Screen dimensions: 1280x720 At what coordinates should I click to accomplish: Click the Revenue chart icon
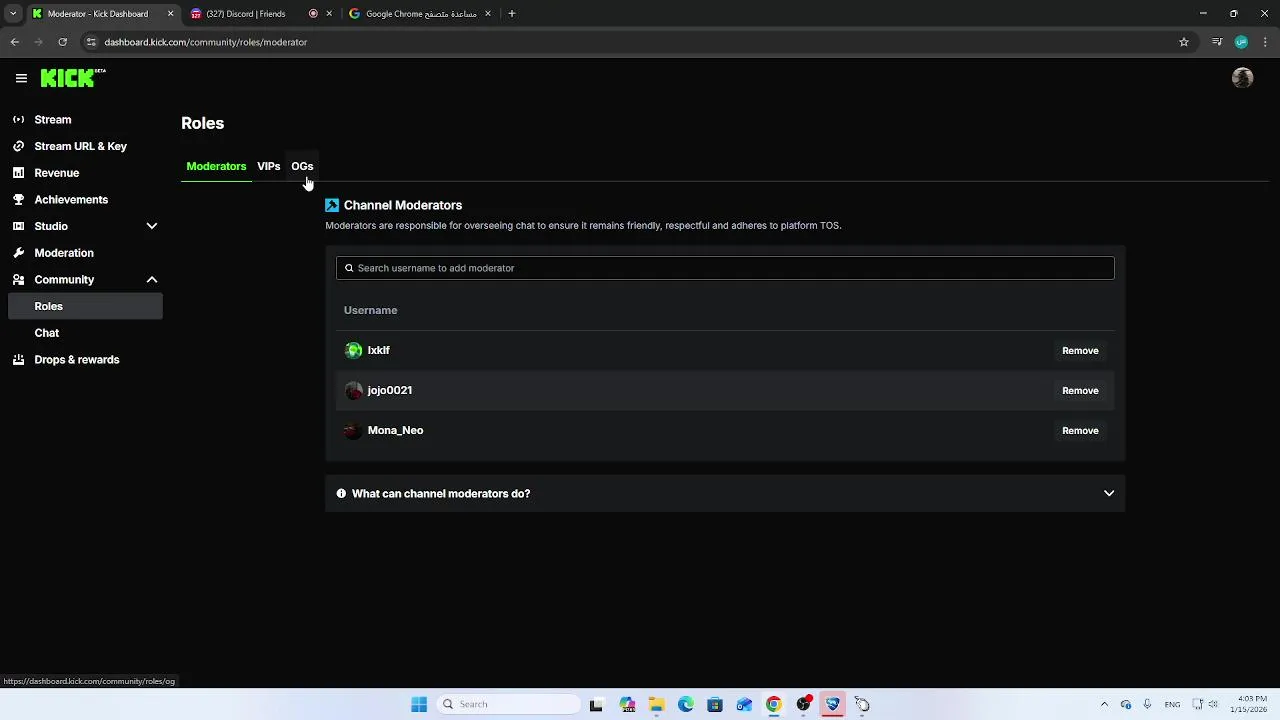(x=18, y=173)
